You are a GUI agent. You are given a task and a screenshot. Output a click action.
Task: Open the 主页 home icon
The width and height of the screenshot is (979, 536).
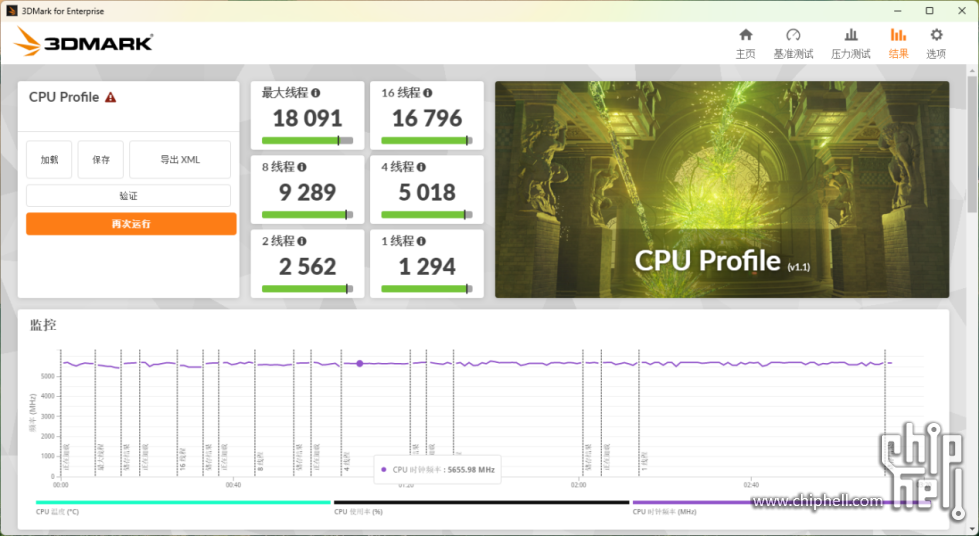pyautogui.click(x=745, y=35)
